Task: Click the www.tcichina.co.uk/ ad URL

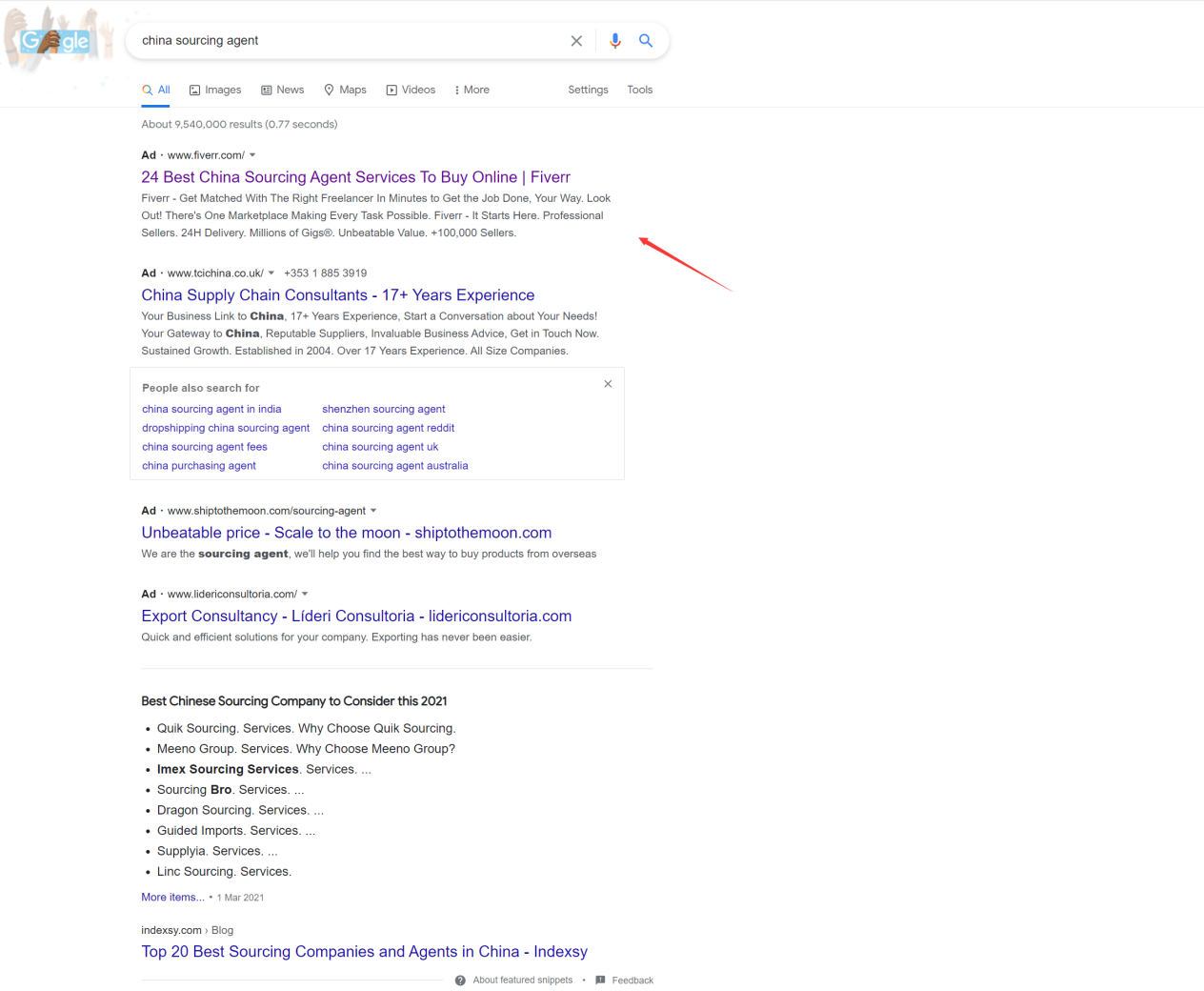Action: coord(215,273)
